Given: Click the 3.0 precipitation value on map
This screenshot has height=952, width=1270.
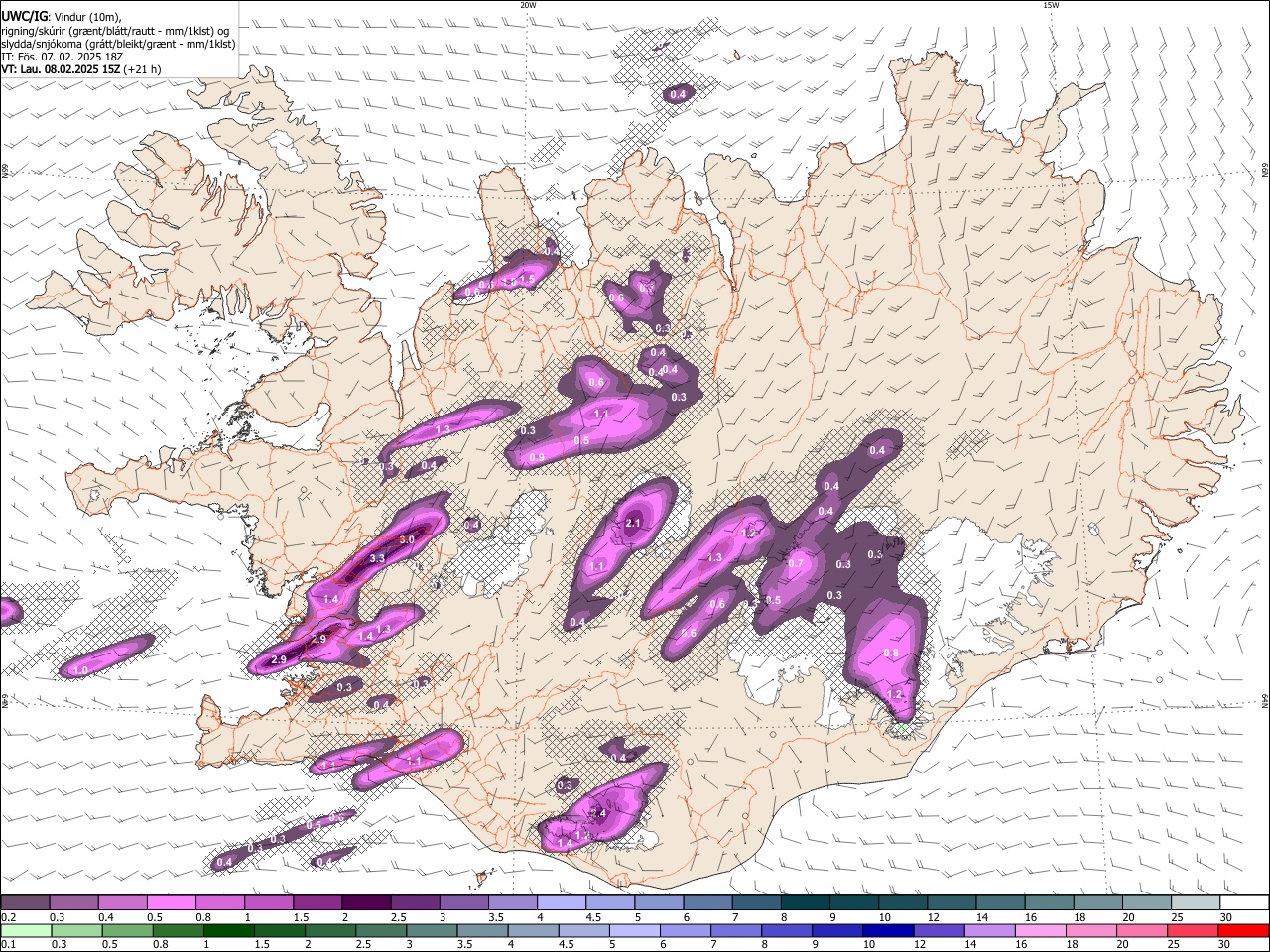Looking at the screenshot, I should coord(407,539).
